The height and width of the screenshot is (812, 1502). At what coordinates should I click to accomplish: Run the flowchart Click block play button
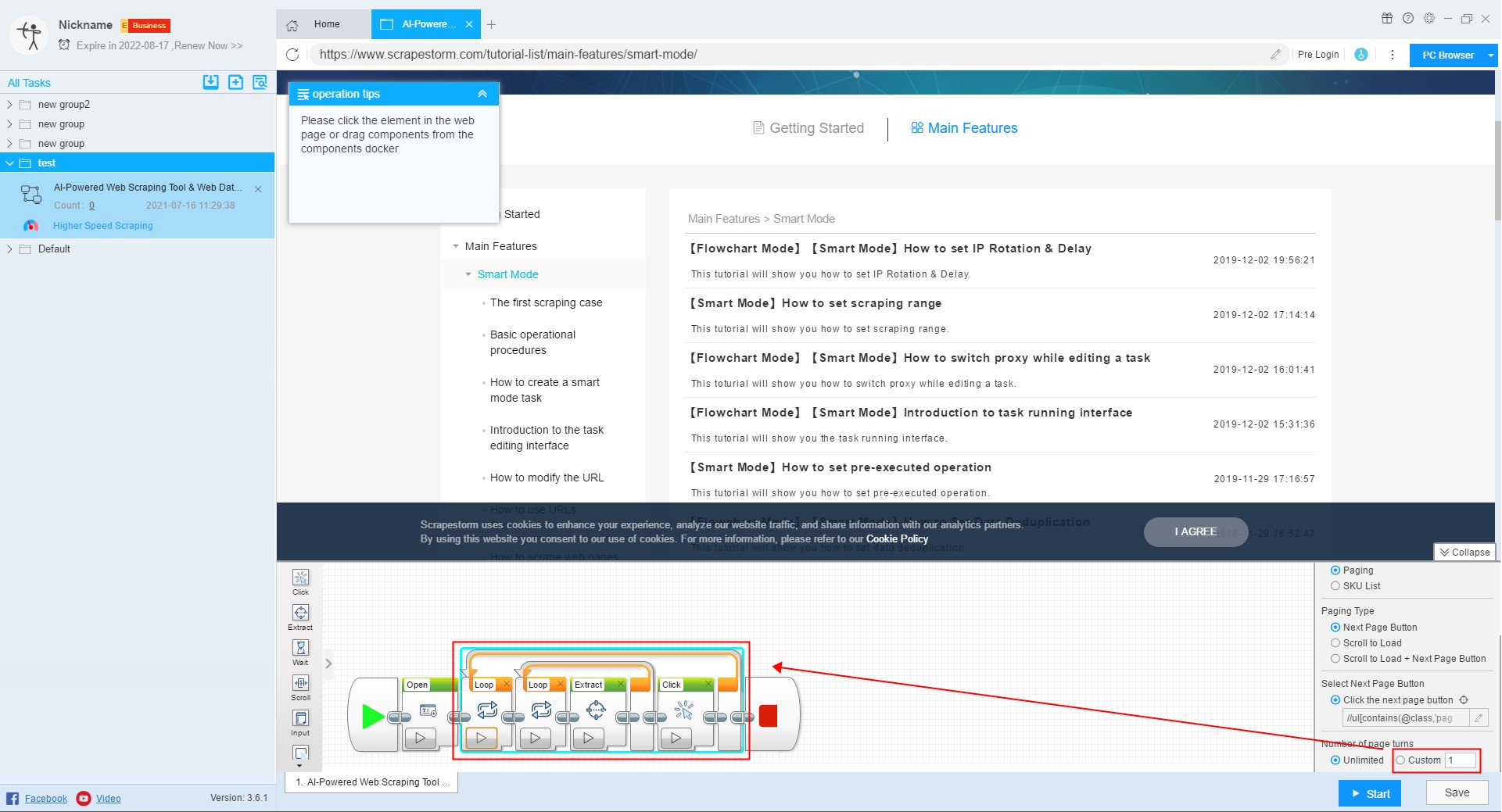(676, 737)
